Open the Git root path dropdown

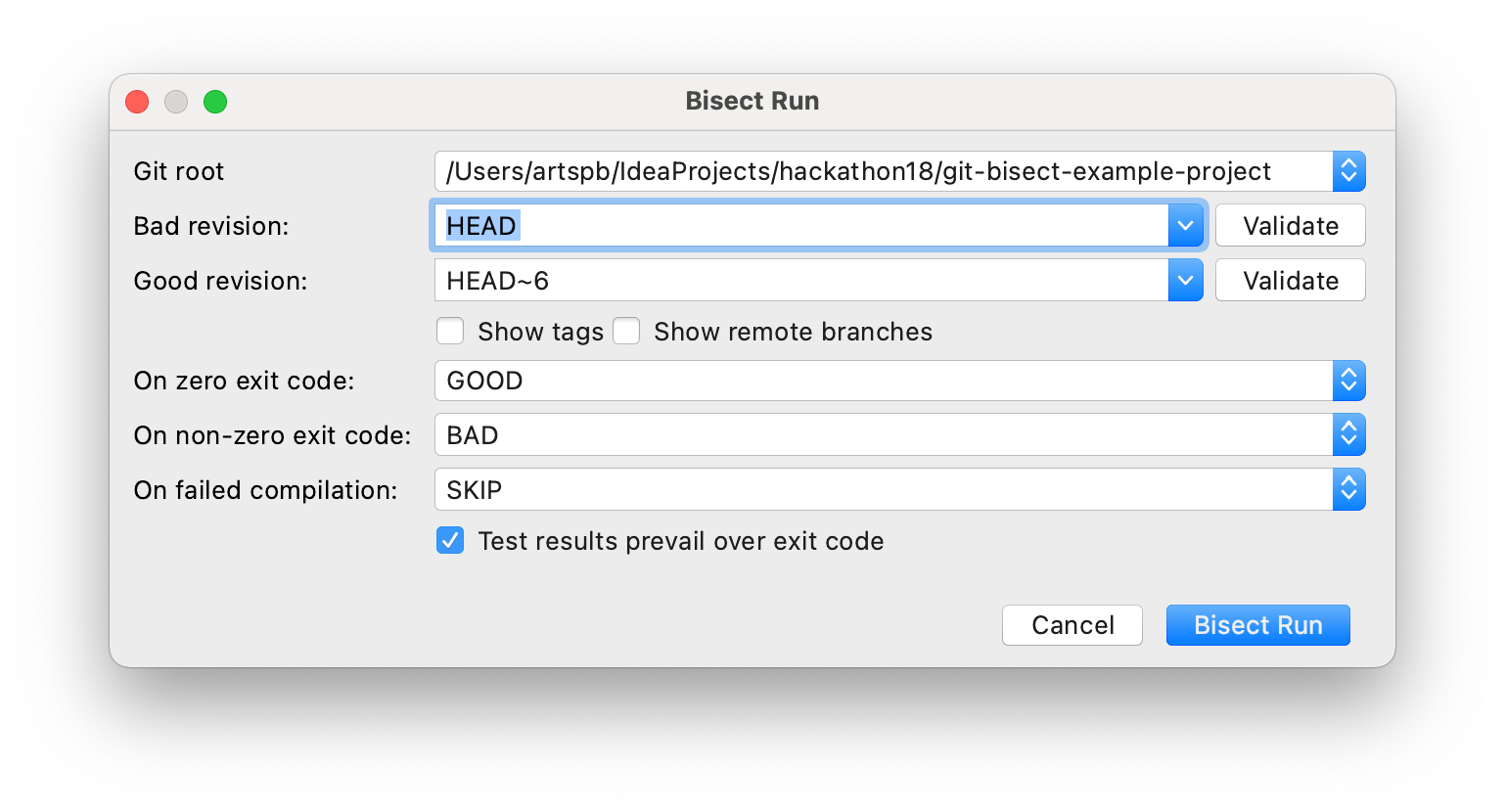pyautogui.click(x=1348, y=171)
